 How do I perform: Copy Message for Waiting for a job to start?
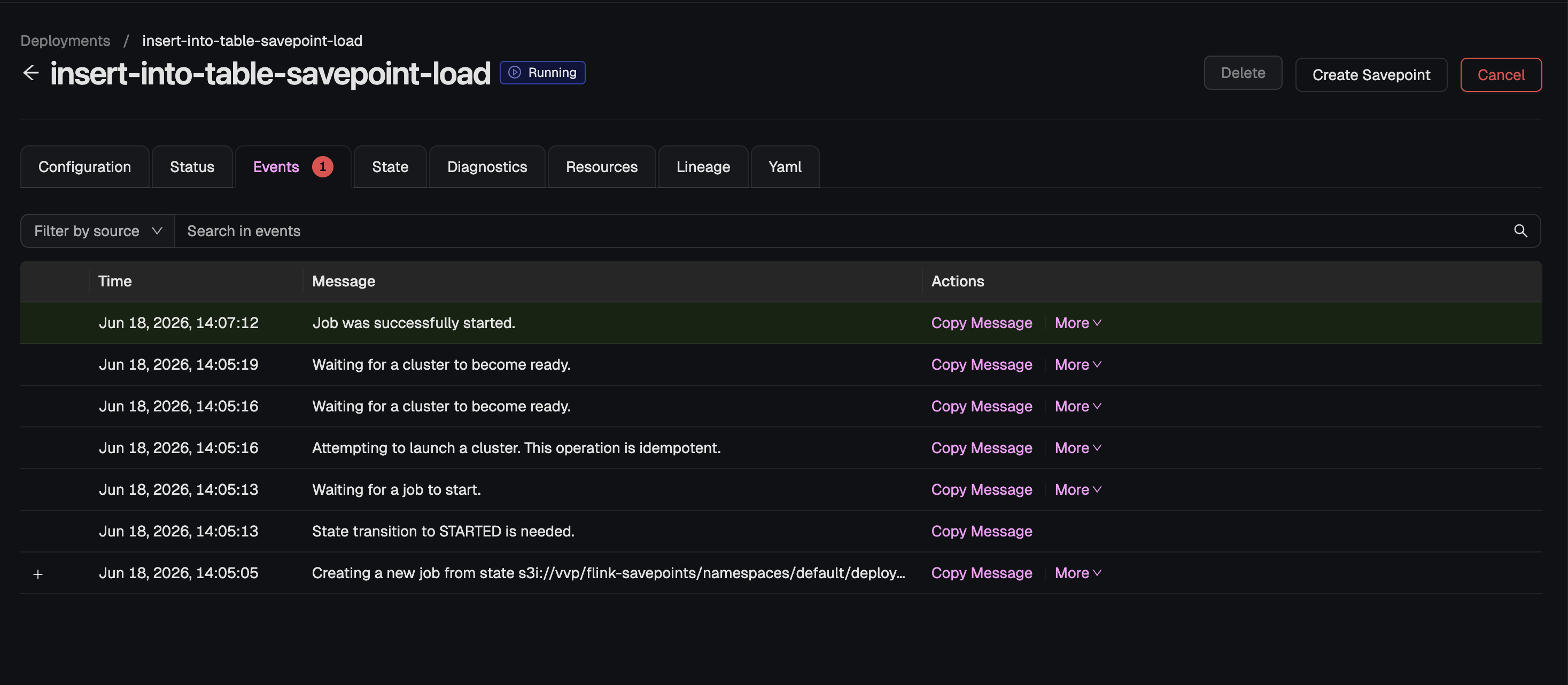(x=981, y=490)
